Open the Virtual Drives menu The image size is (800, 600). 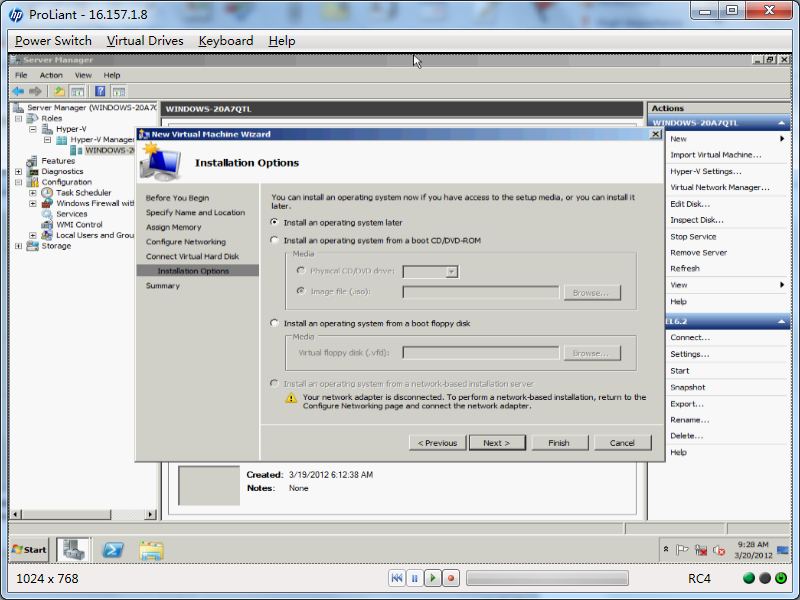pos(145,41)
